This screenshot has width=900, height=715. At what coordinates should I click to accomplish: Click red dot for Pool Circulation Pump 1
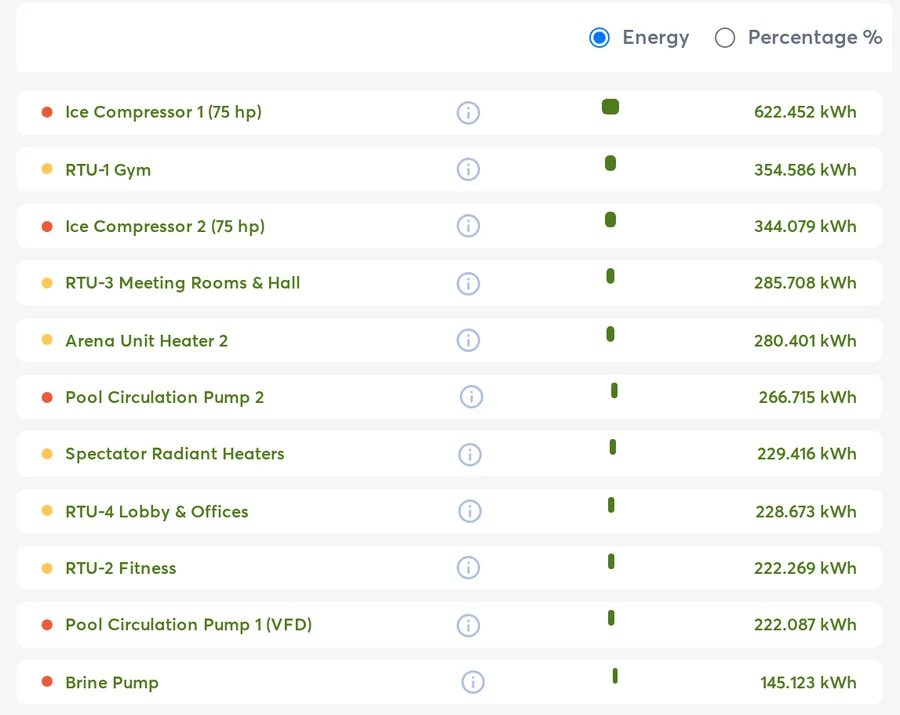pyautogui.click(x=47, y=624)
